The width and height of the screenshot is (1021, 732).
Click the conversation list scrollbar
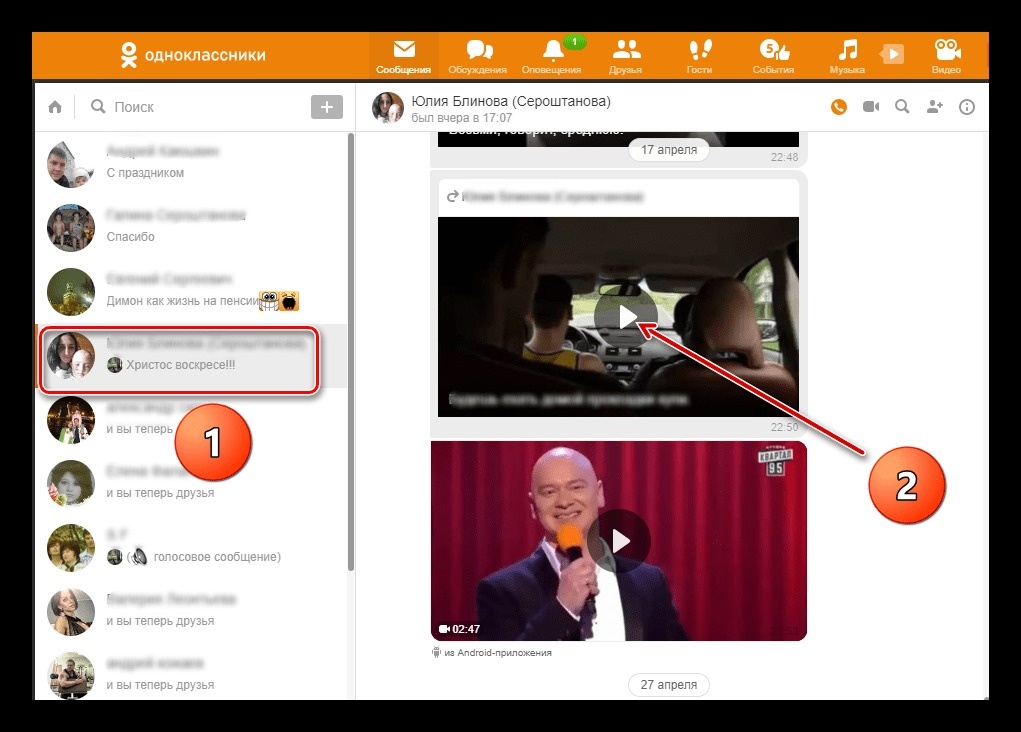[x=351, y=352]
